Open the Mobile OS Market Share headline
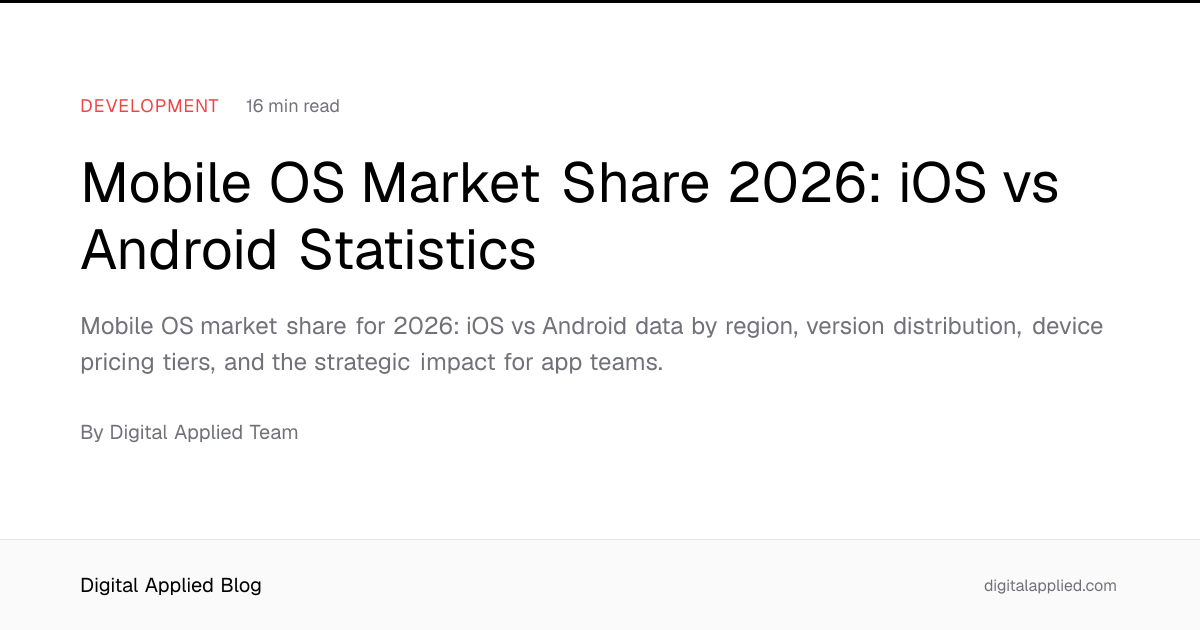This screenshot has width=1200, height=630. coord(569,217)
